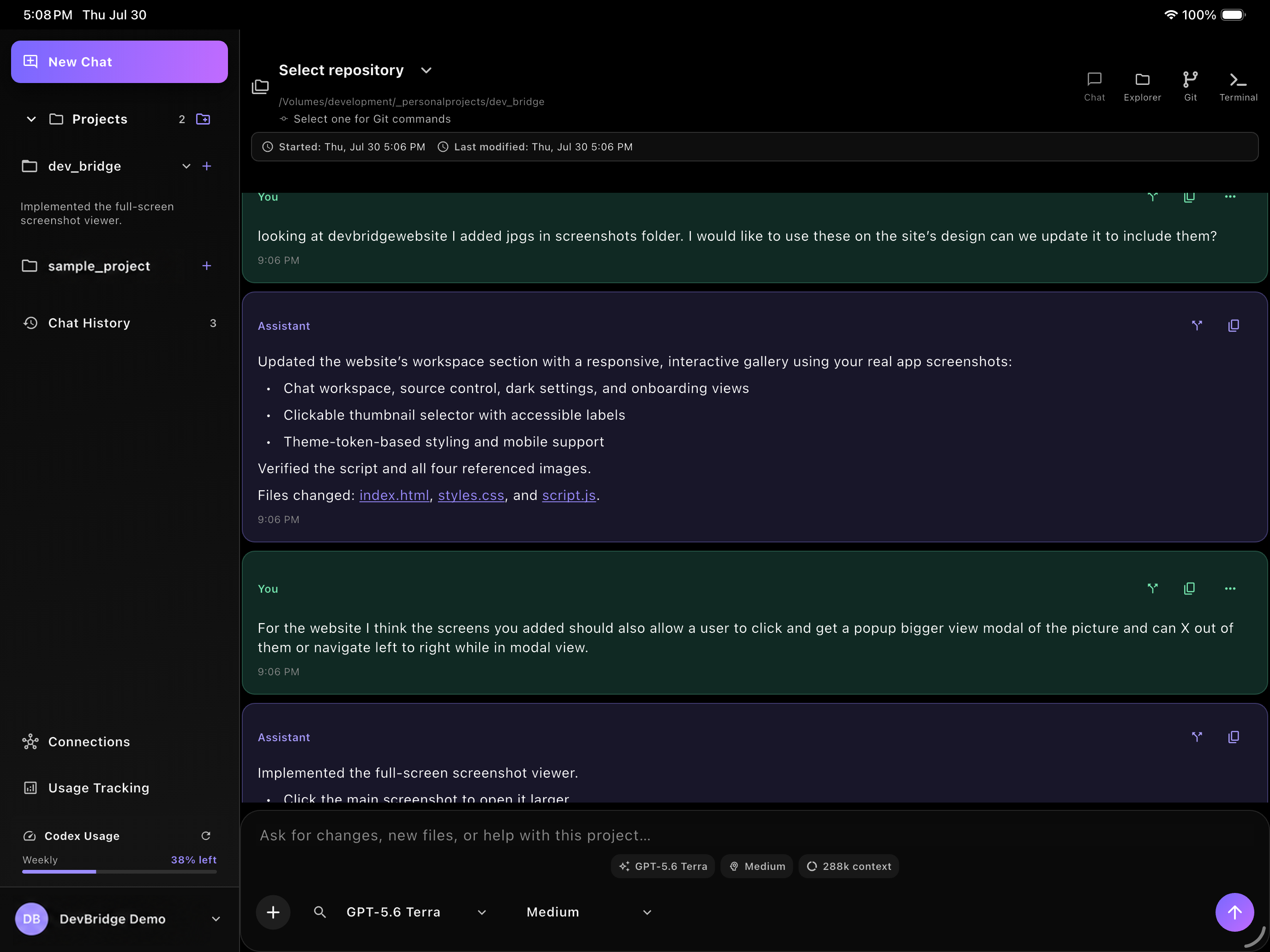
Task: Copy the popup modal You message
Action: click(x=1189, y=588)
